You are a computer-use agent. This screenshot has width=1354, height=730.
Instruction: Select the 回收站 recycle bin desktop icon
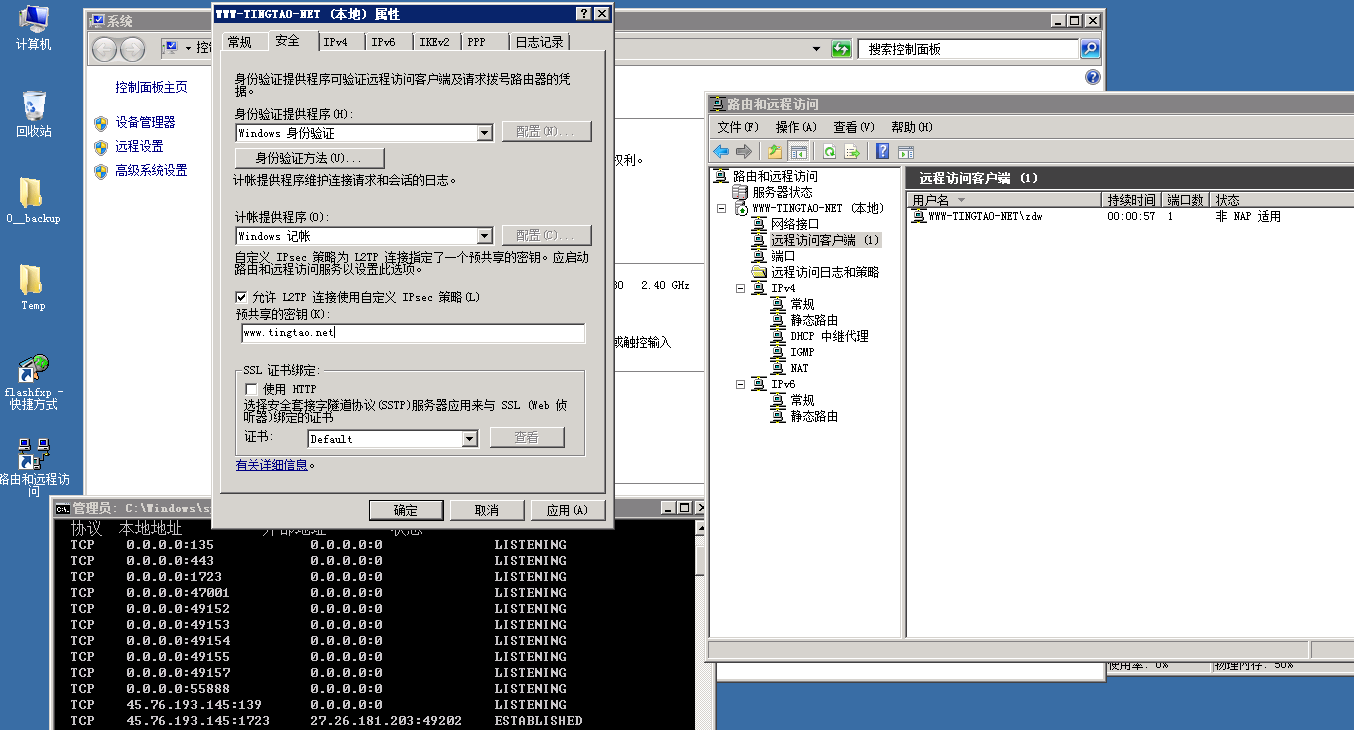click(33, 113)
